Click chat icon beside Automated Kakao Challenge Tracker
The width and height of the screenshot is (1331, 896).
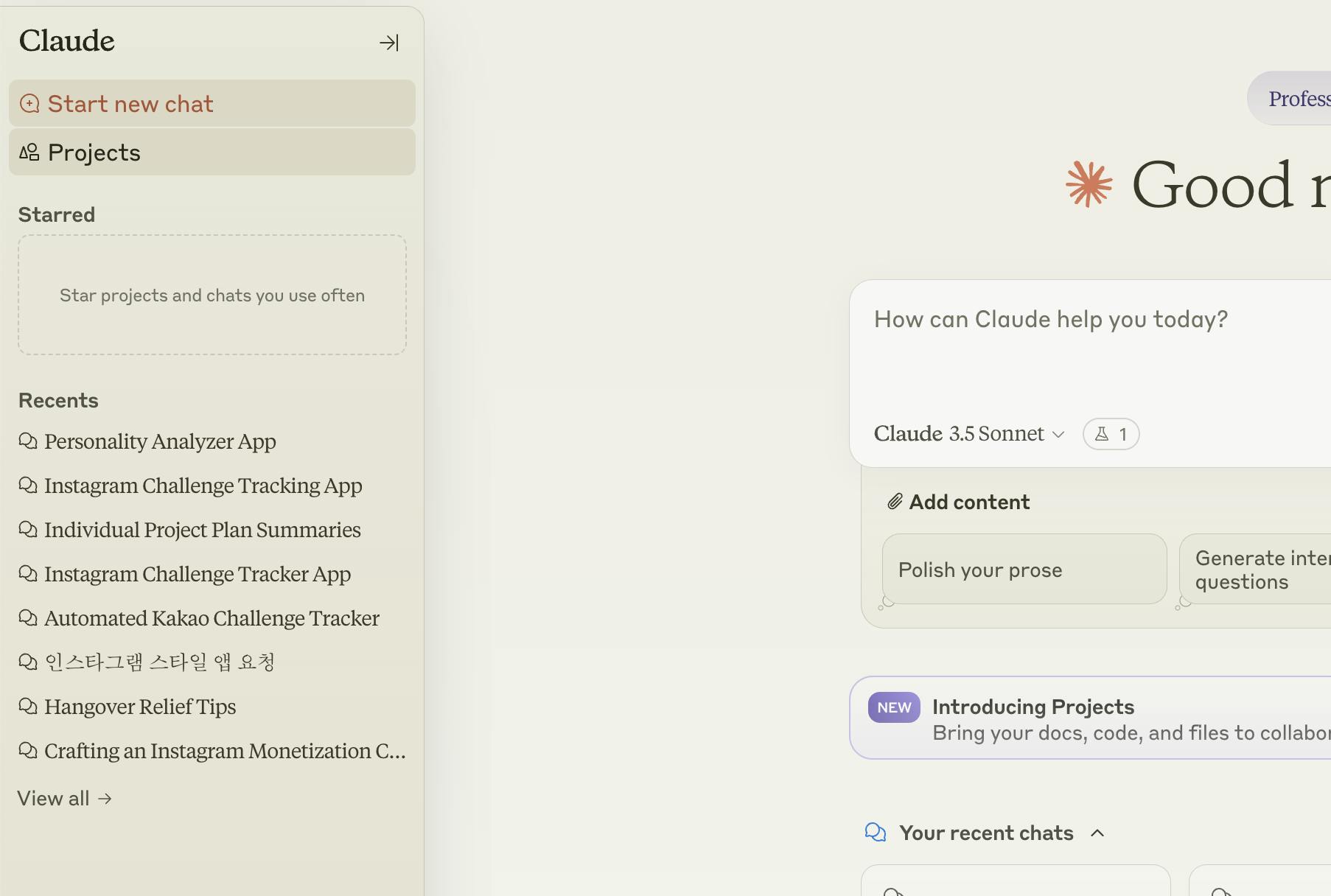tap(28, 618)
